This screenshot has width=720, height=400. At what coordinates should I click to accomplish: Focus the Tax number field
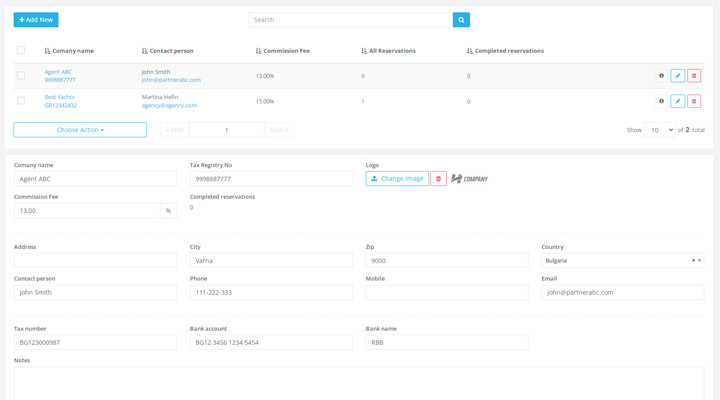95,342
